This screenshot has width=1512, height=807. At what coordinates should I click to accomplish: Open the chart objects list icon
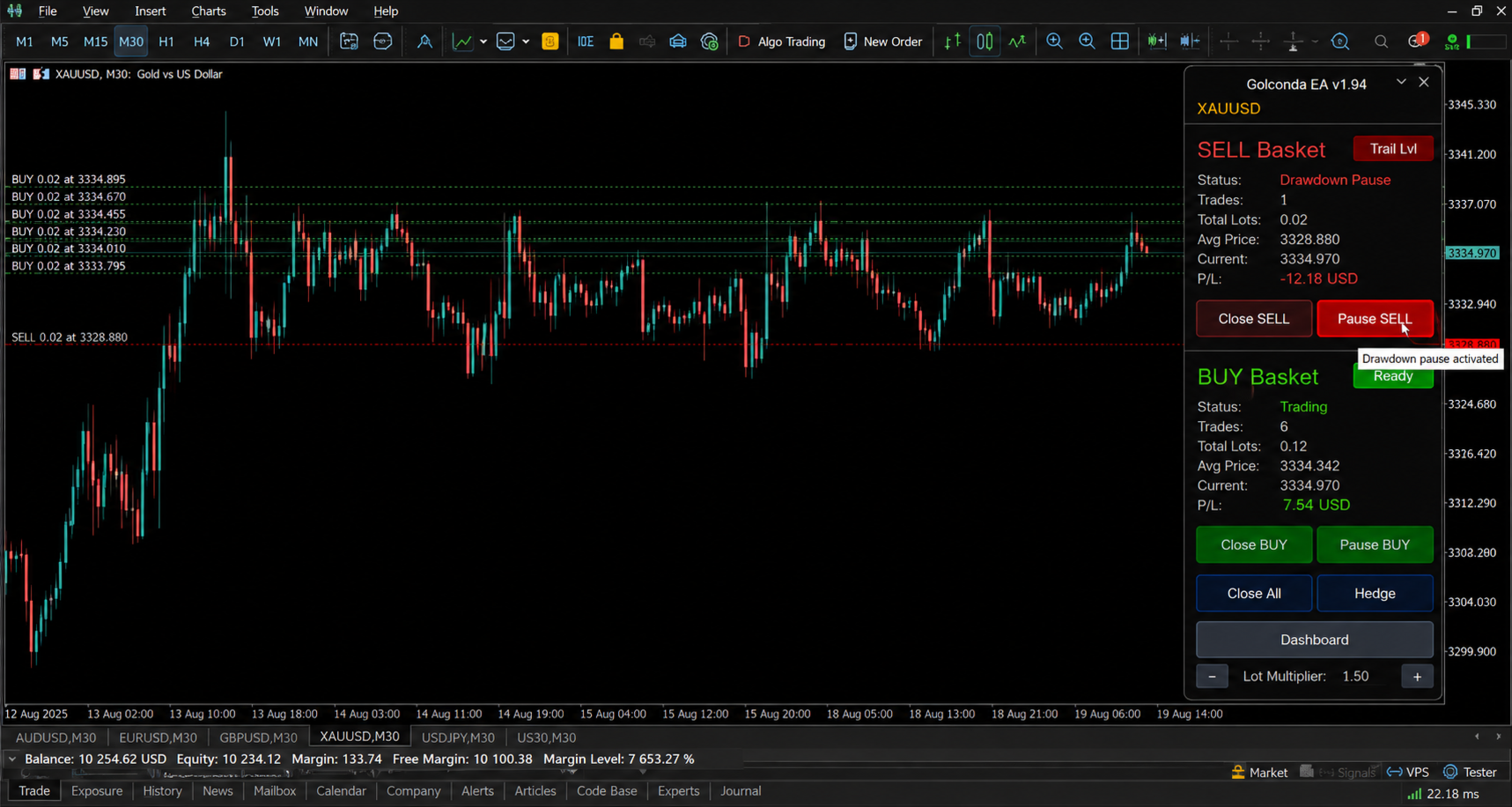pyautogui.click(x=505, y=41)
